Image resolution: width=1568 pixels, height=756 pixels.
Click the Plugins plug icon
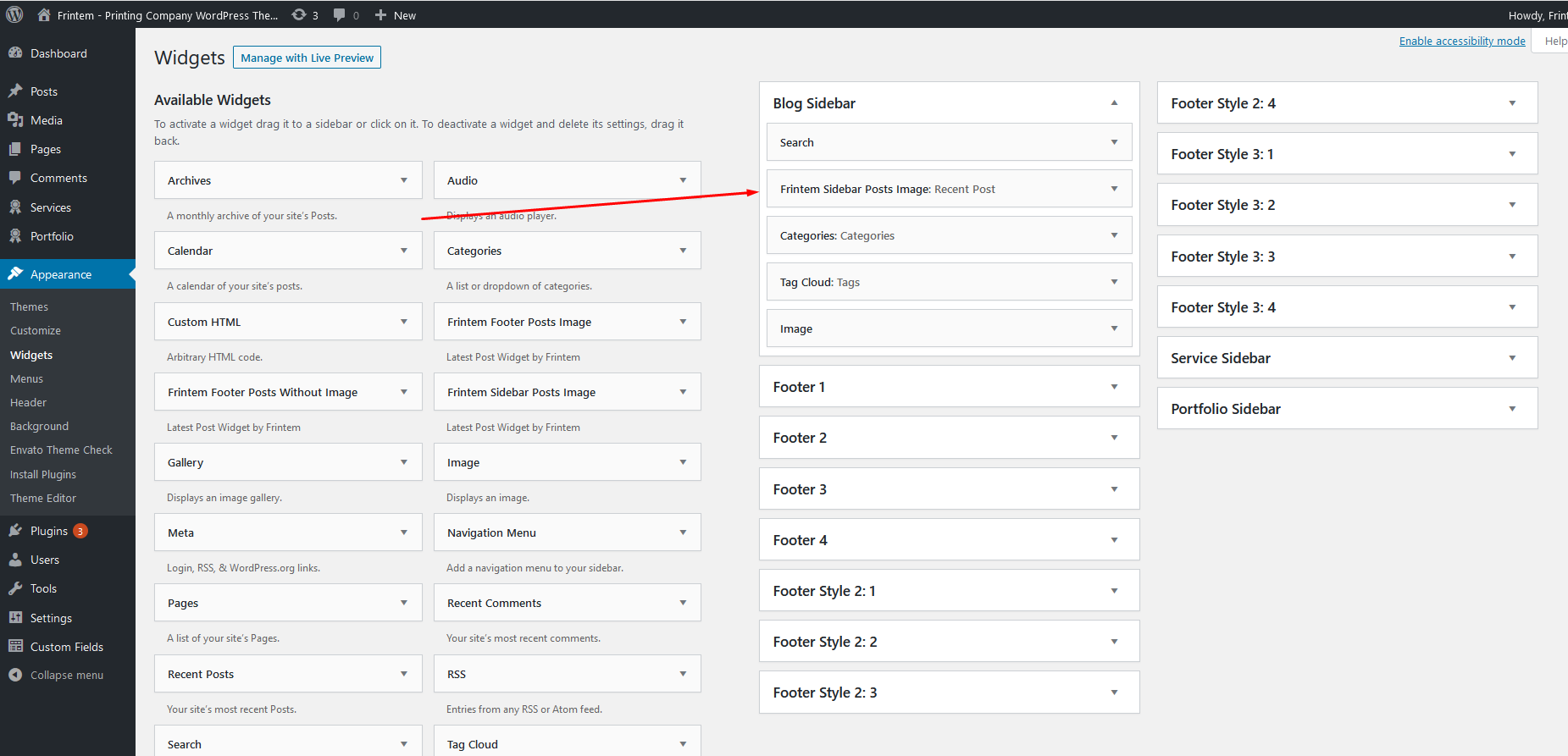(x=15, y=531)
